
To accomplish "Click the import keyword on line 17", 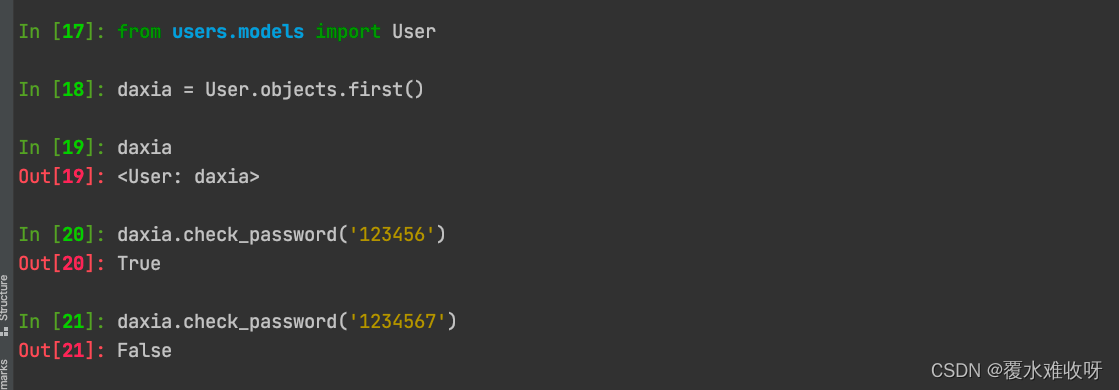I will click(x=348, y=33).
